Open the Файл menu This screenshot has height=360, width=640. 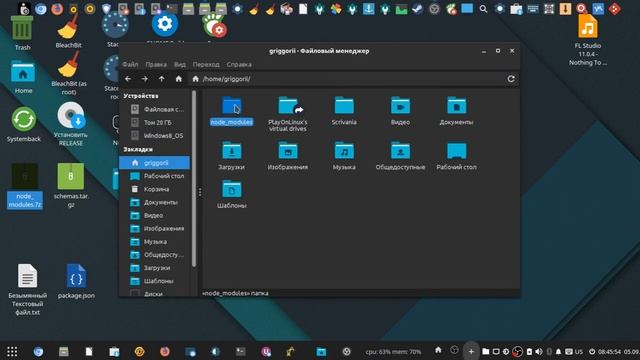point(130,64)
